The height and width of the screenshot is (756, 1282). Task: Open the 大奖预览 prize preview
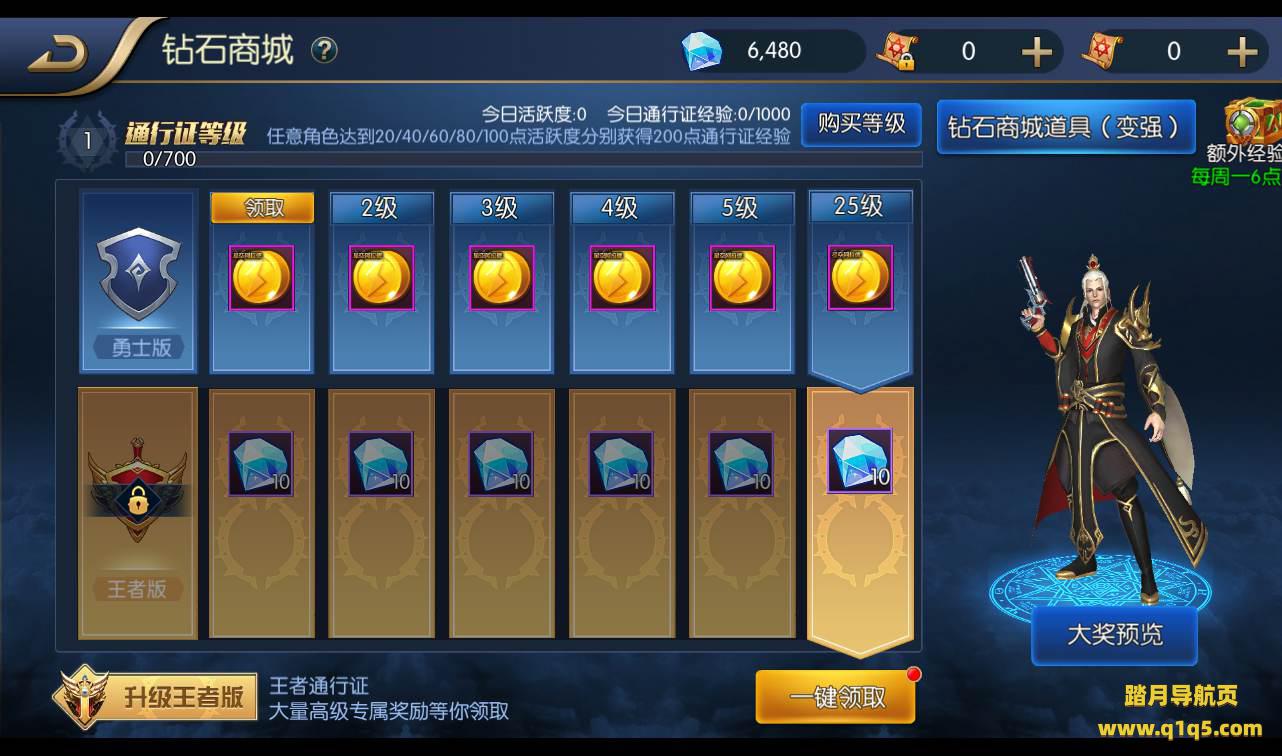click(1114, 634)
